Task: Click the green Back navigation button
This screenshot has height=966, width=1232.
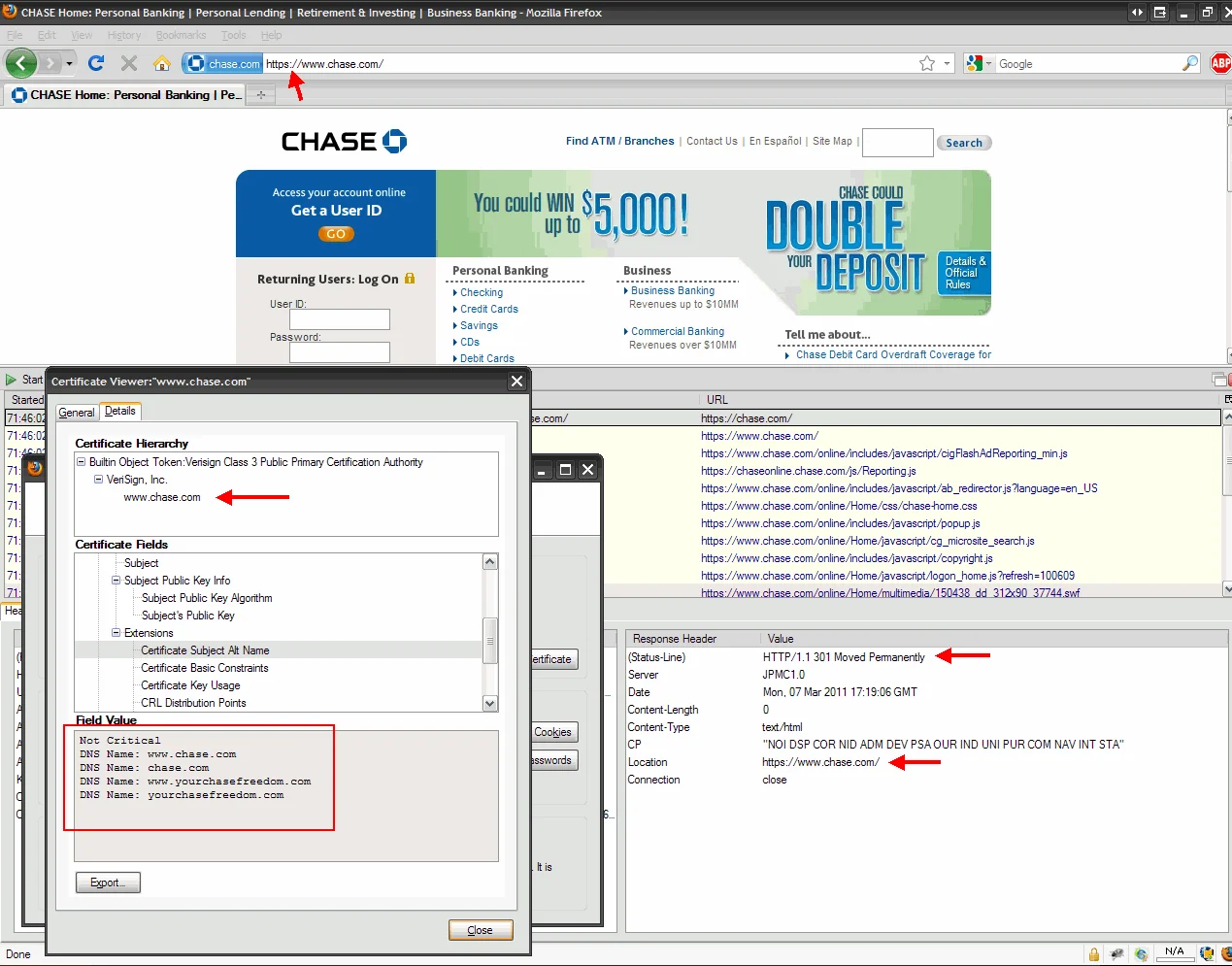Action: [x=20, y=63]
